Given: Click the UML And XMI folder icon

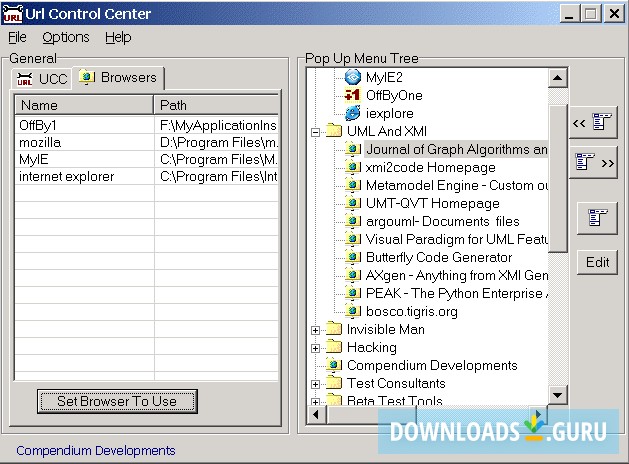Looking at the screenshot, I should [334, 130].
